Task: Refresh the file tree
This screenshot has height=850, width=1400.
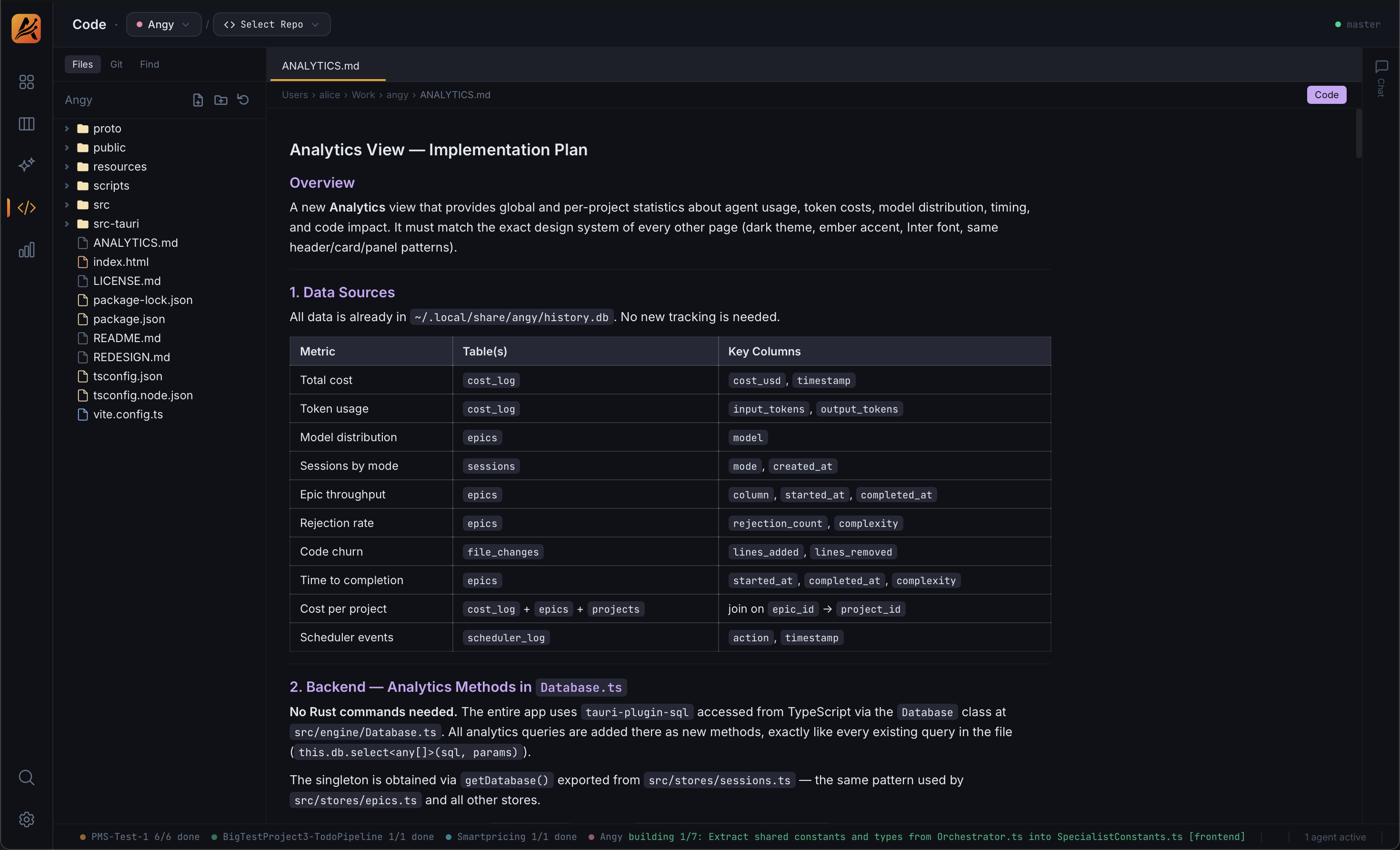Action: 242,100
